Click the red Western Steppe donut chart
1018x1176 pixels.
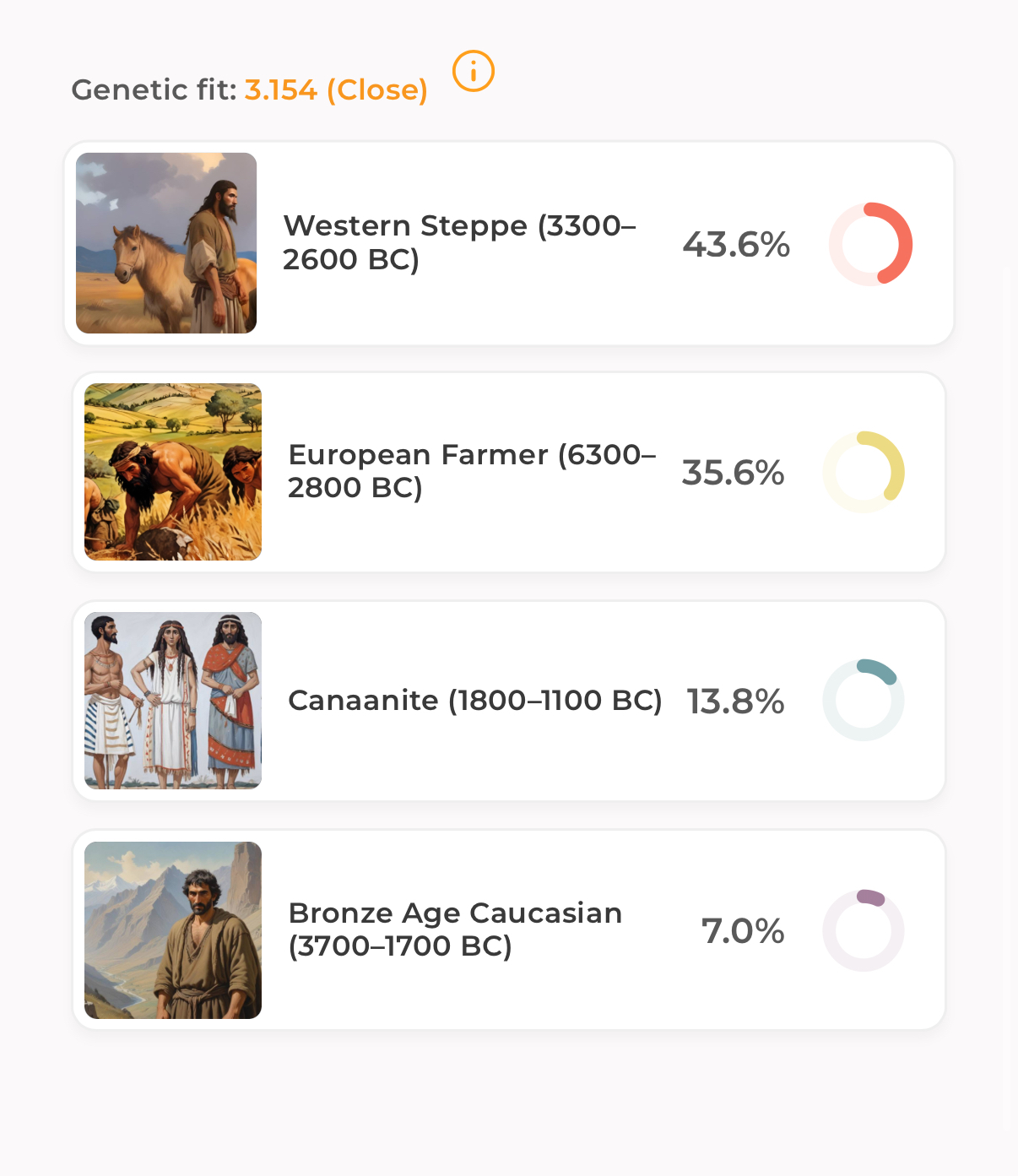tap(870, 244)
